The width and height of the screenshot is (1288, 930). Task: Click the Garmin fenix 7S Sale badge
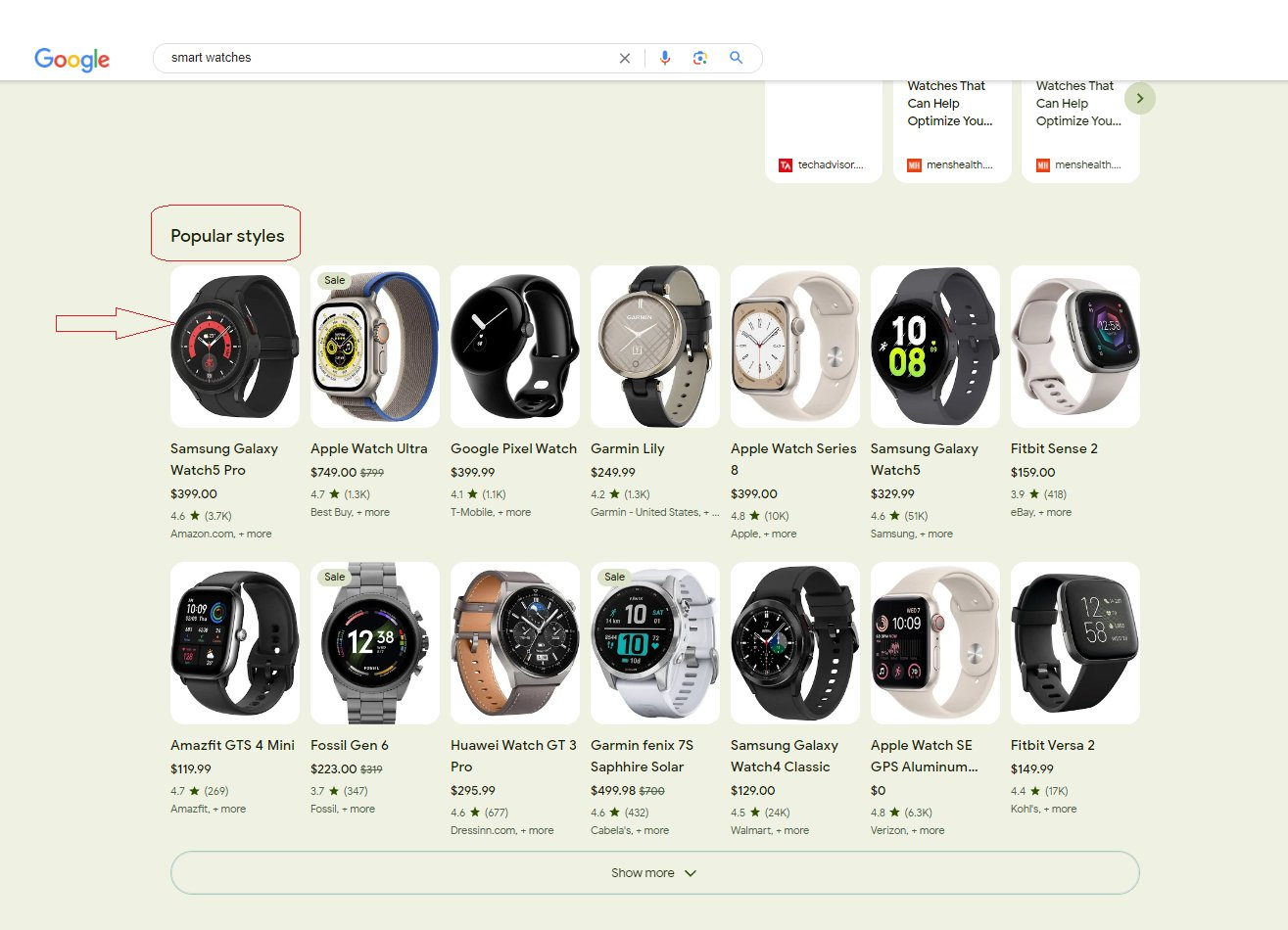click(614, 577)
